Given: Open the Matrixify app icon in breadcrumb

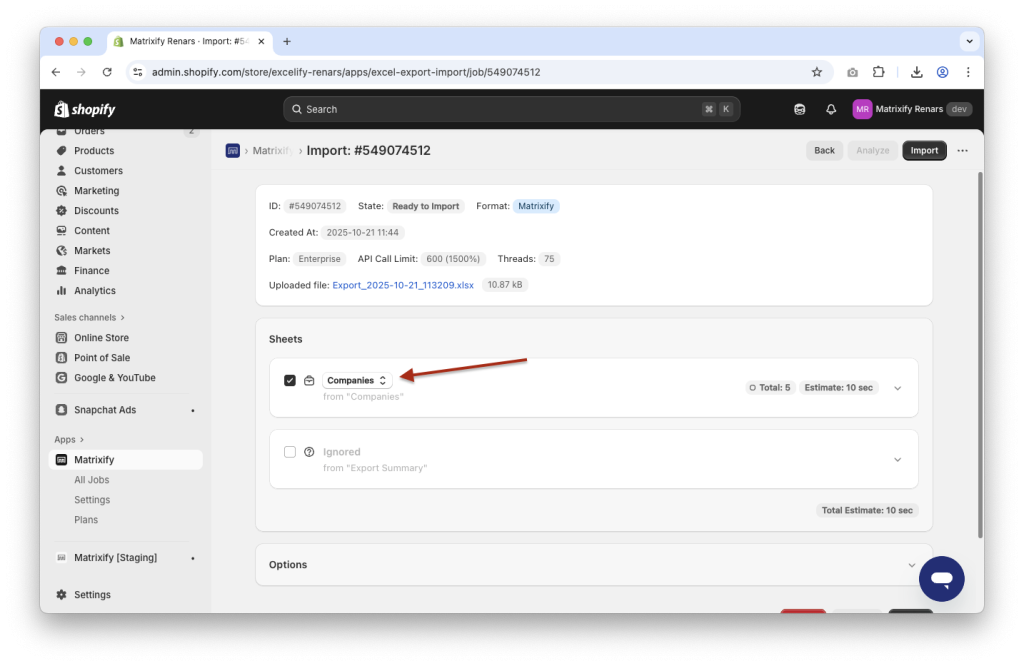Looking at the screenshot, I should coord(232,150).
